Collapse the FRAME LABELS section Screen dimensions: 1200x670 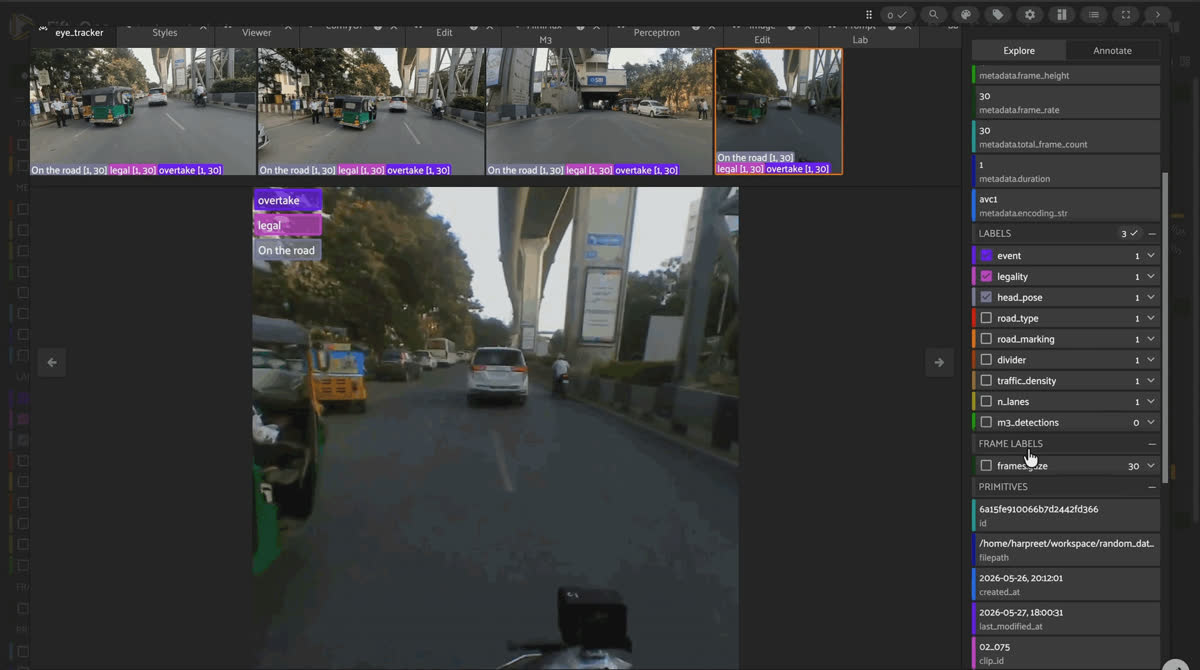tap(1152, 444)
